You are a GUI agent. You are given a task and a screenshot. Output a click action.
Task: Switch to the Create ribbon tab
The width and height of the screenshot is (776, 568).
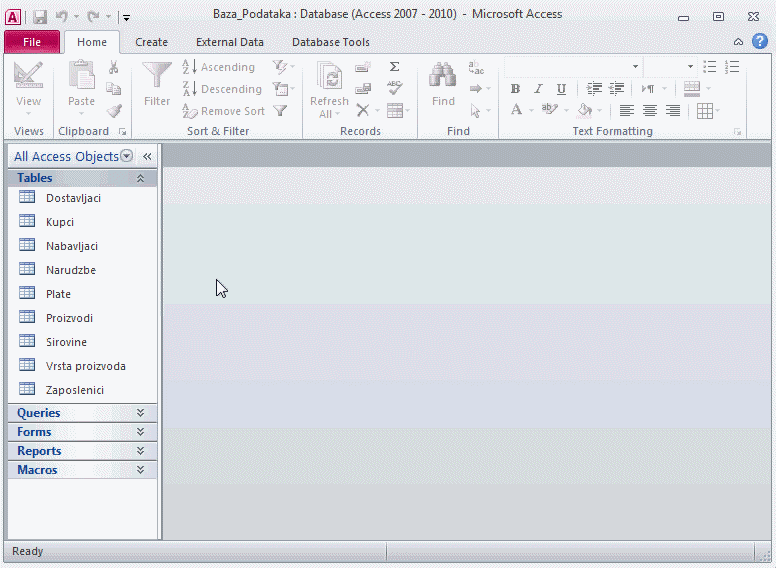[151, 42]
